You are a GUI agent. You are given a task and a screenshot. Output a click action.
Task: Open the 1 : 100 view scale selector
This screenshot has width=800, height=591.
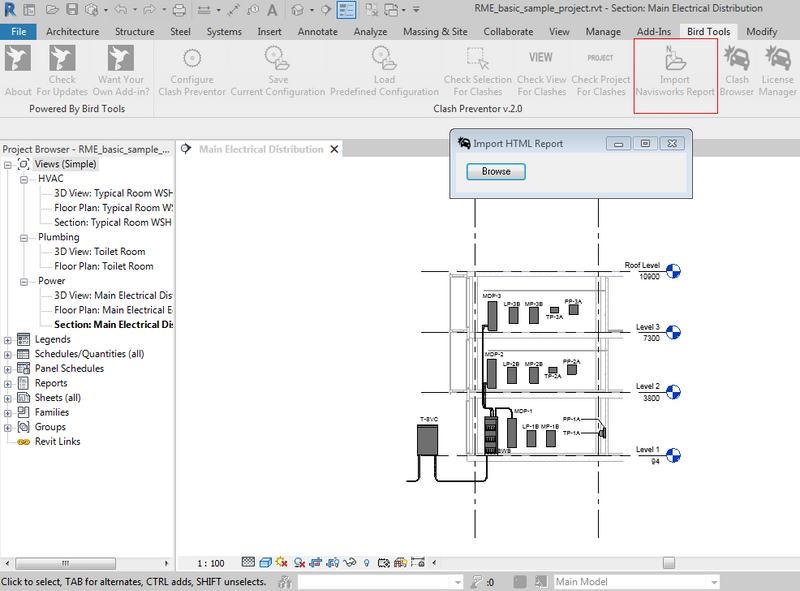211,563
